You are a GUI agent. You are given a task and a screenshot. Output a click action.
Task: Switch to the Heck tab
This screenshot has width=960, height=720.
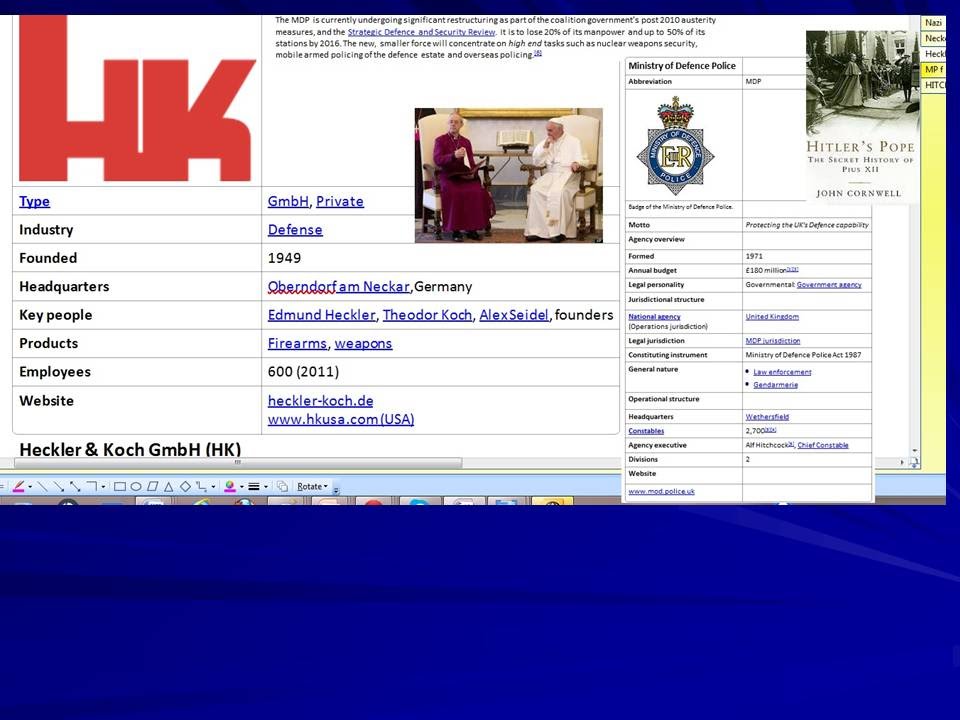[x=934, y=54]
